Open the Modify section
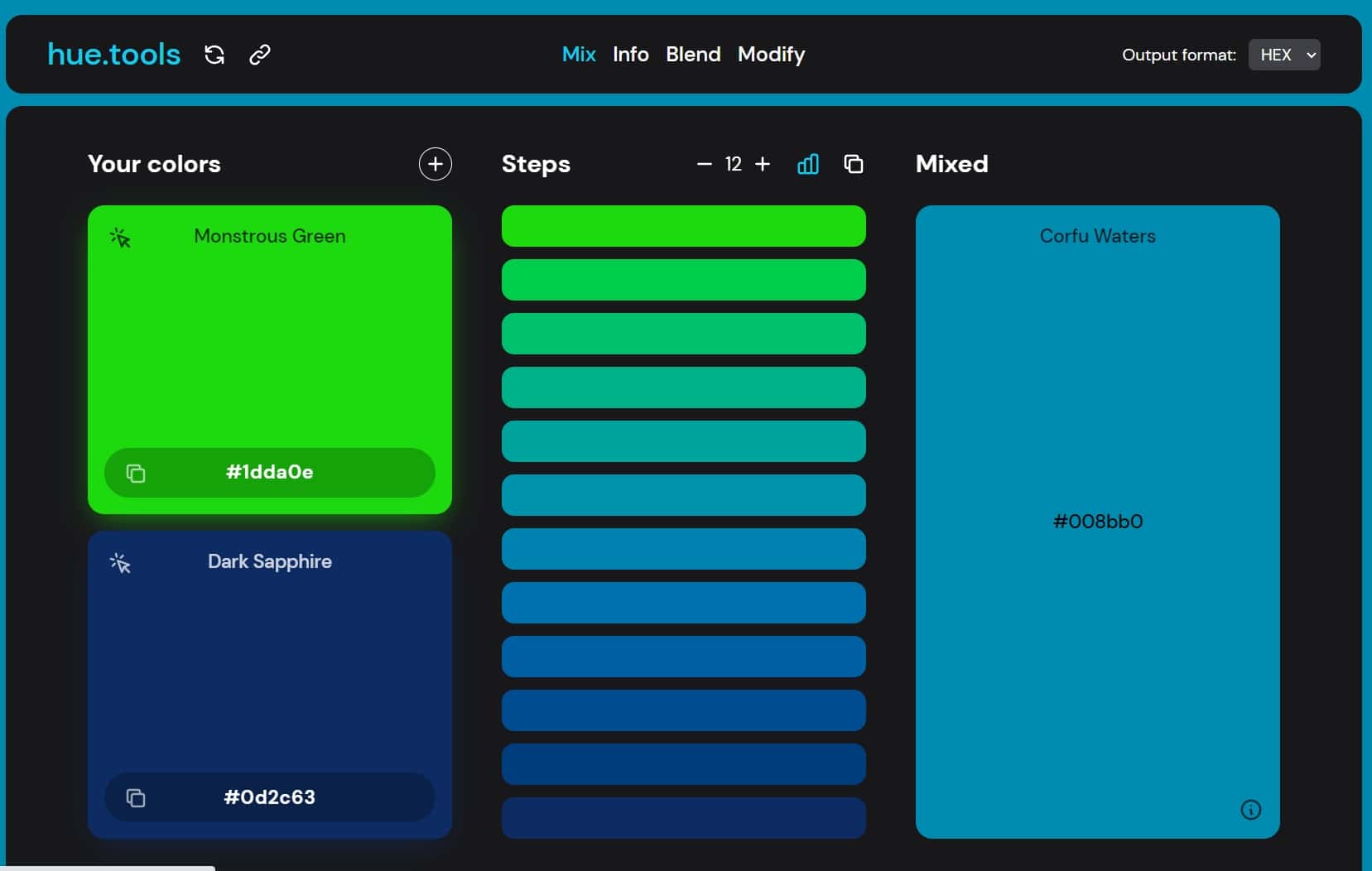This screenshot has height=871, width=1372. [x=771, y=55]
